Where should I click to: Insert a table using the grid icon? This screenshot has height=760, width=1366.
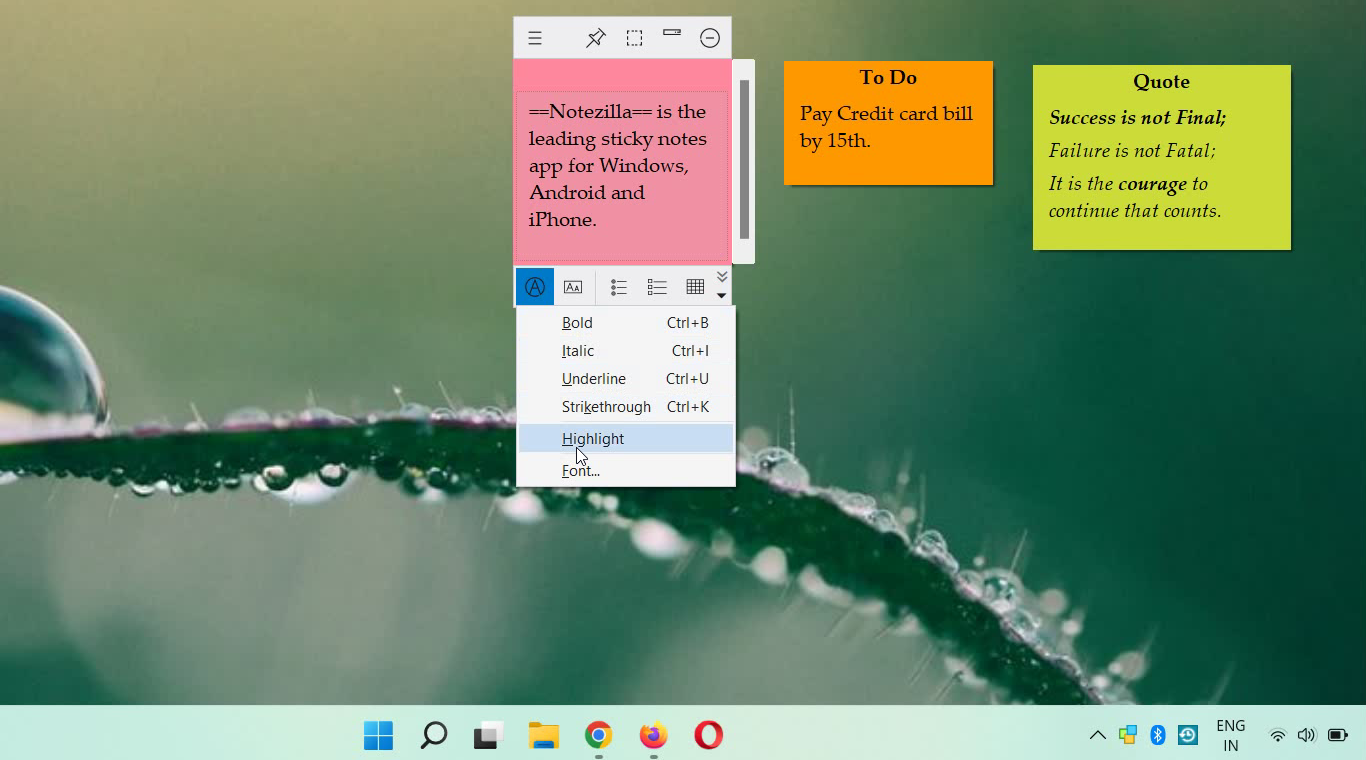pyautogui.click(x=695, y=287)
